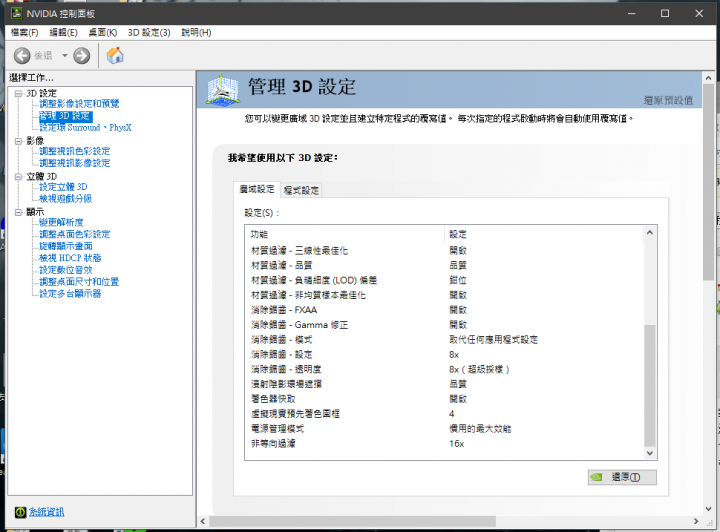Screen dimensions: 720x532
Task: Select the 消除鋸齒 - 模式 row
Action: tap(444, 340)
